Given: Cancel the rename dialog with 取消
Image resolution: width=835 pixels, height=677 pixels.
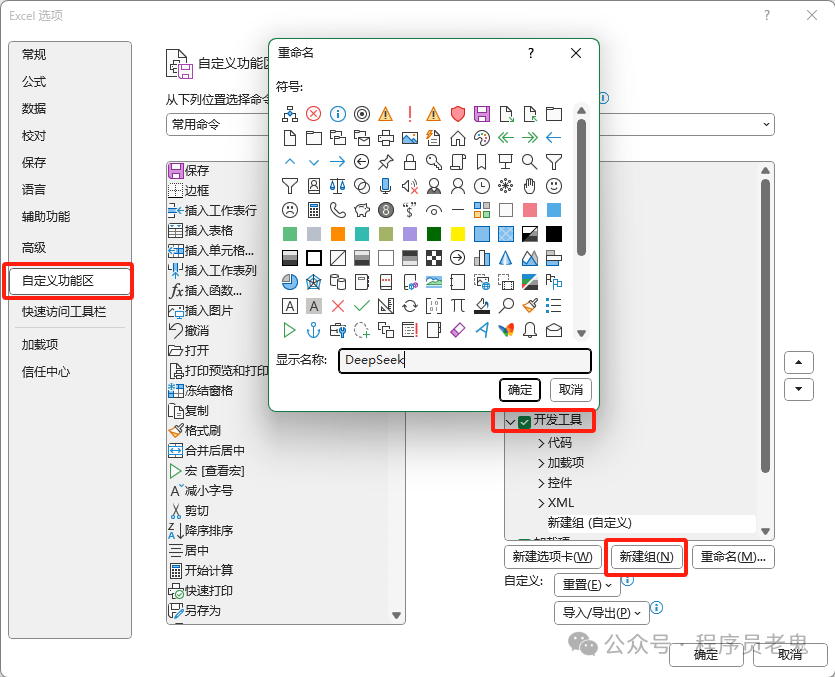Looking at the screenshot, I should pyautogui.click(x=570, y=390).
